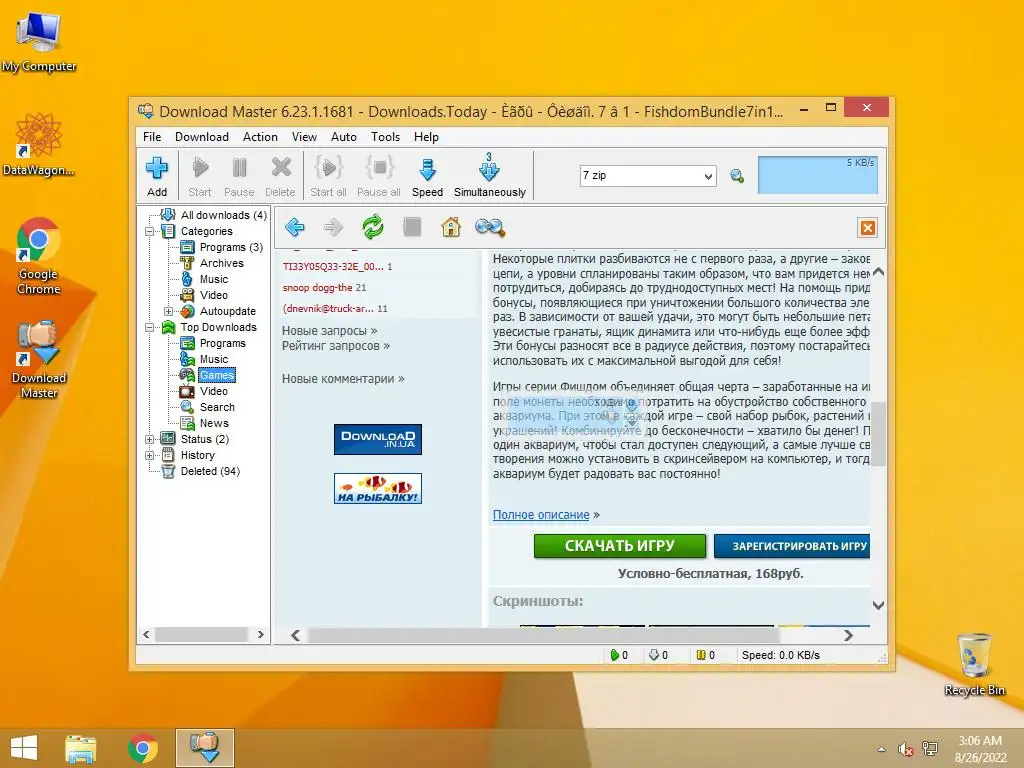Open the Download menu
Viewport: 1024px width, 768px height.
[x=202, y=137]
